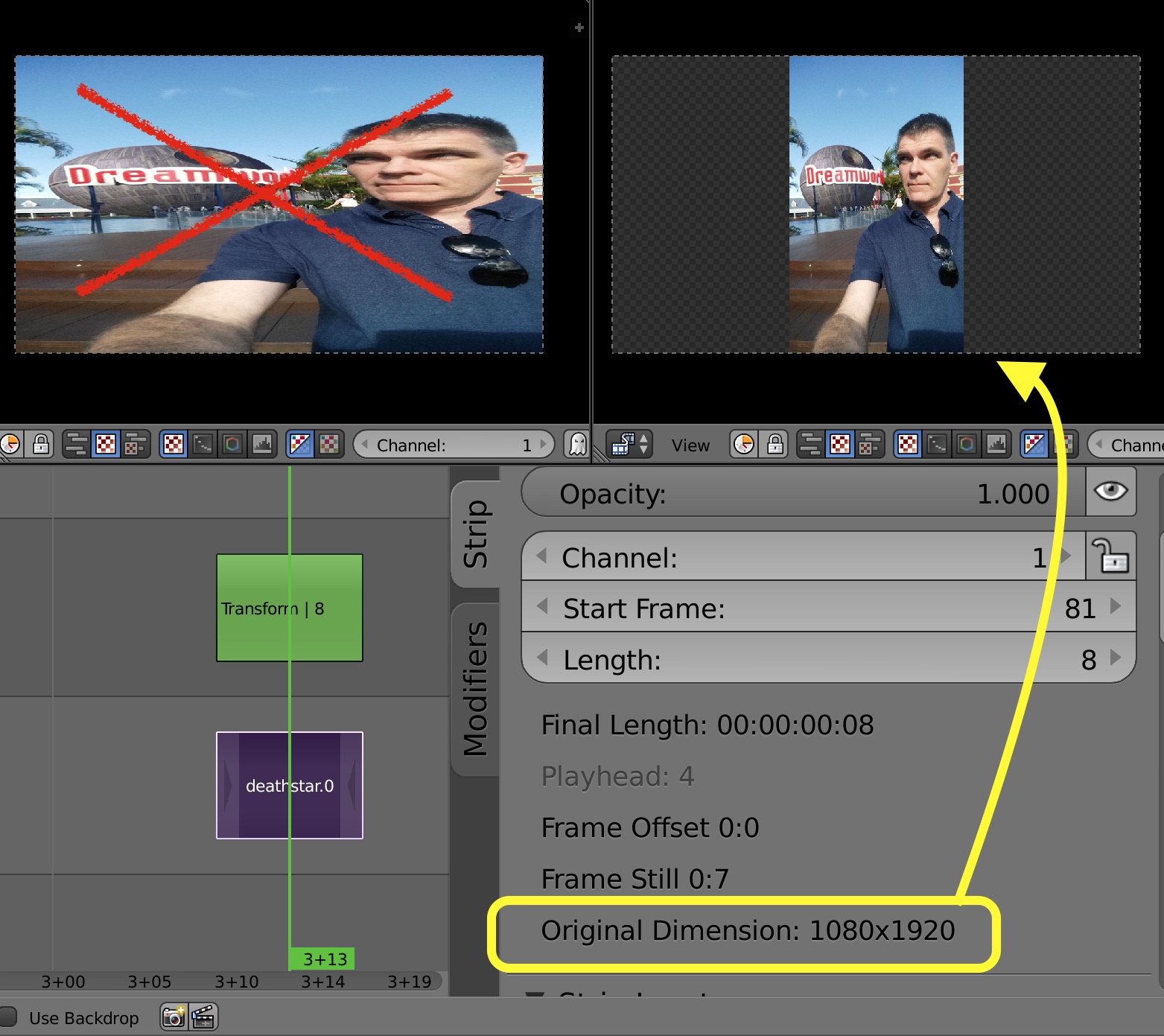Image resolution: width=1164 pixels, height=1036 pixels.
Task: Toggle the ghost overlay icon beside the left Channel field
Action: click(577, 445)
